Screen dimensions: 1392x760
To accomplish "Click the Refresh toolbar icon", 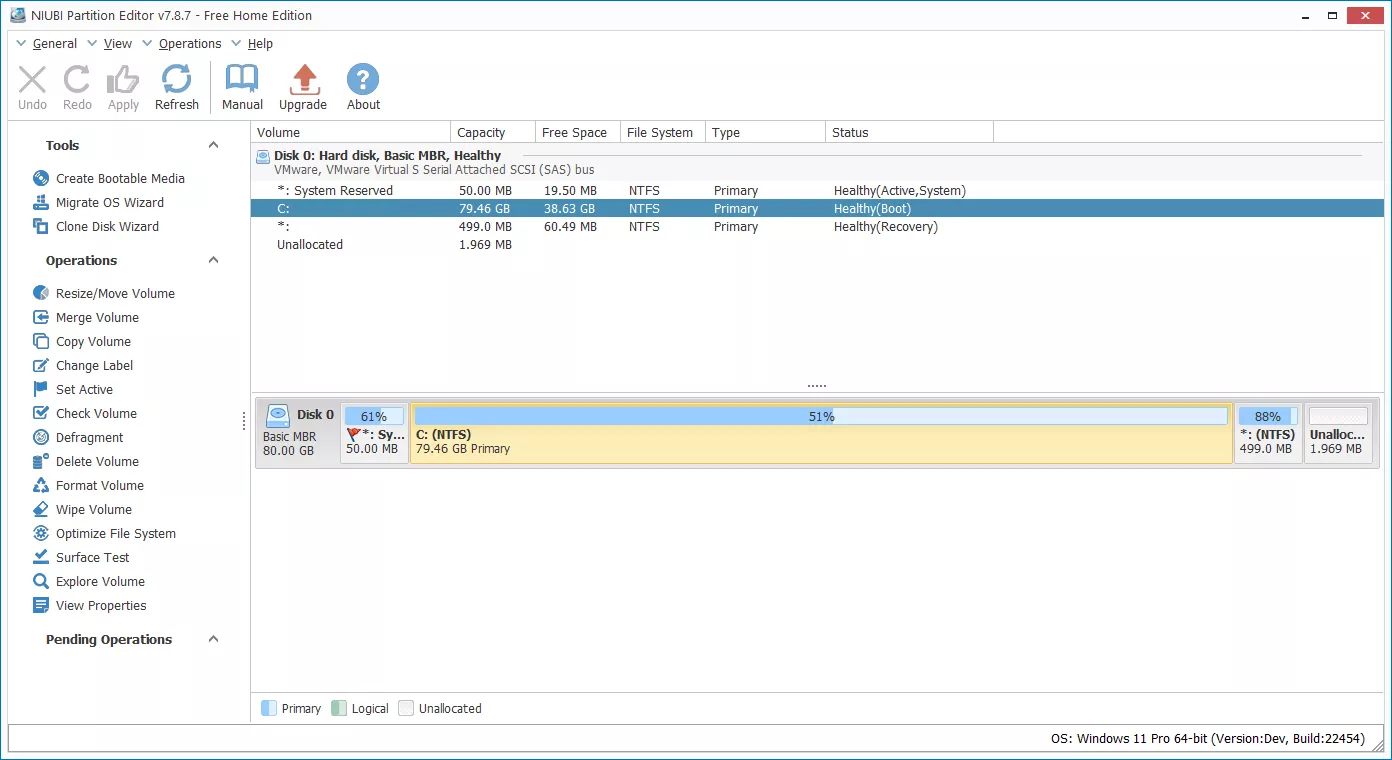I will (177, 80).
